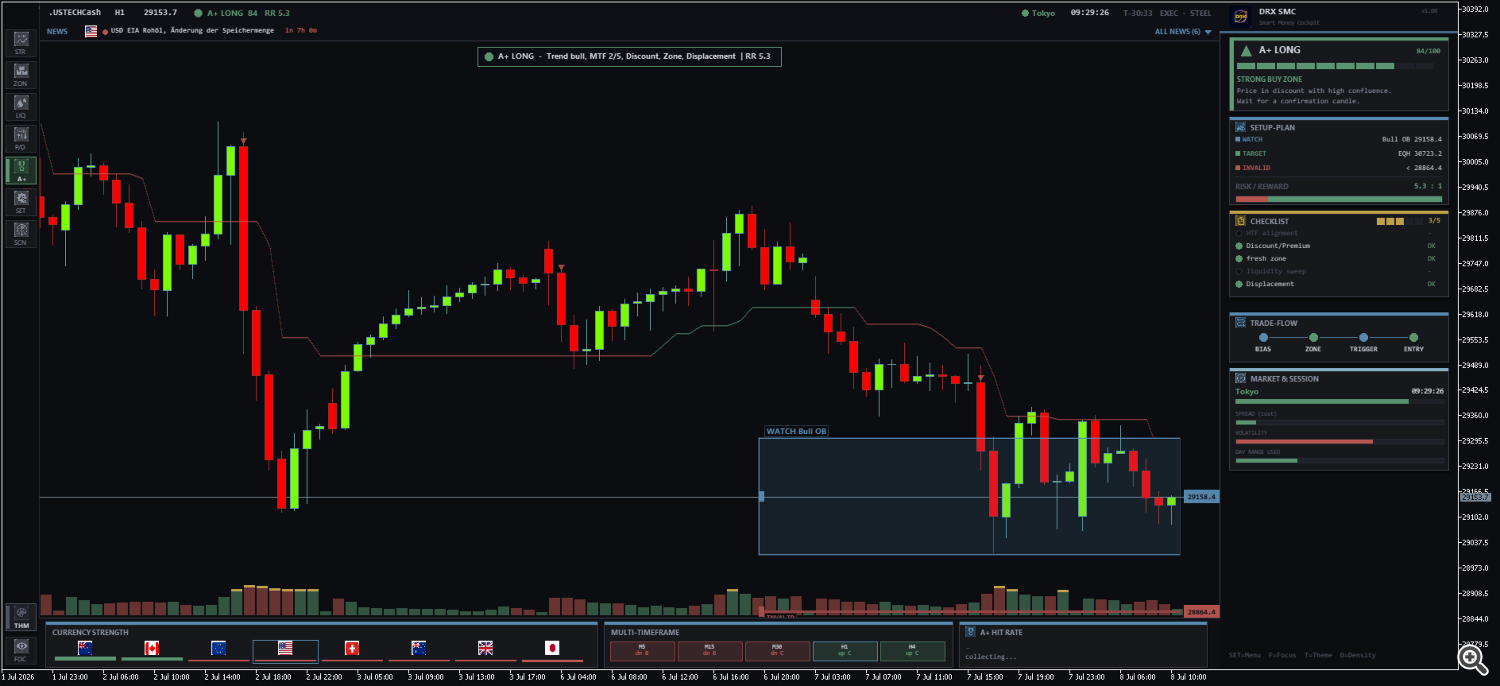Open the SET settings icon
1500x686 pixels.
(x=21, y=203)
